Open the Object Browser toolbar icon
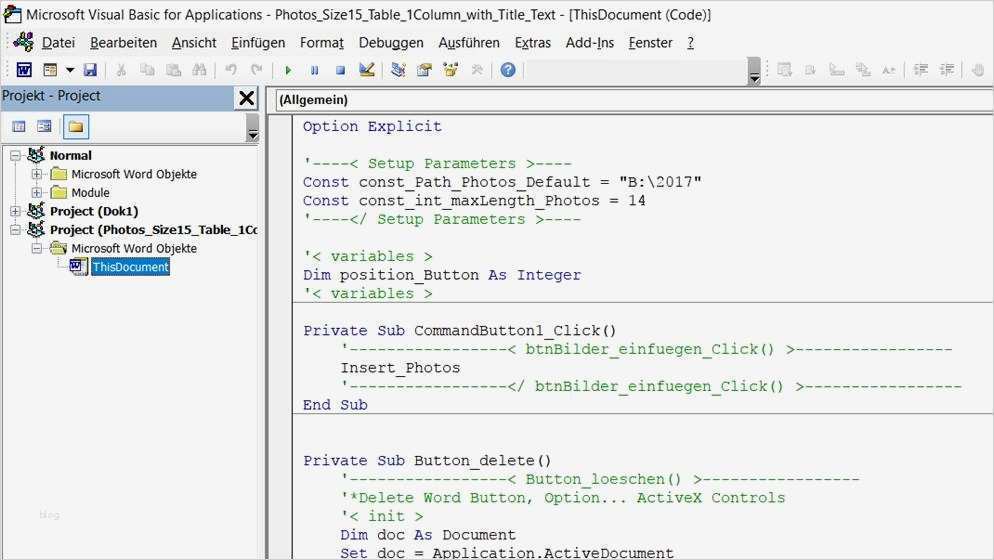Screen dimensions: 994x560 click(451, 70)
